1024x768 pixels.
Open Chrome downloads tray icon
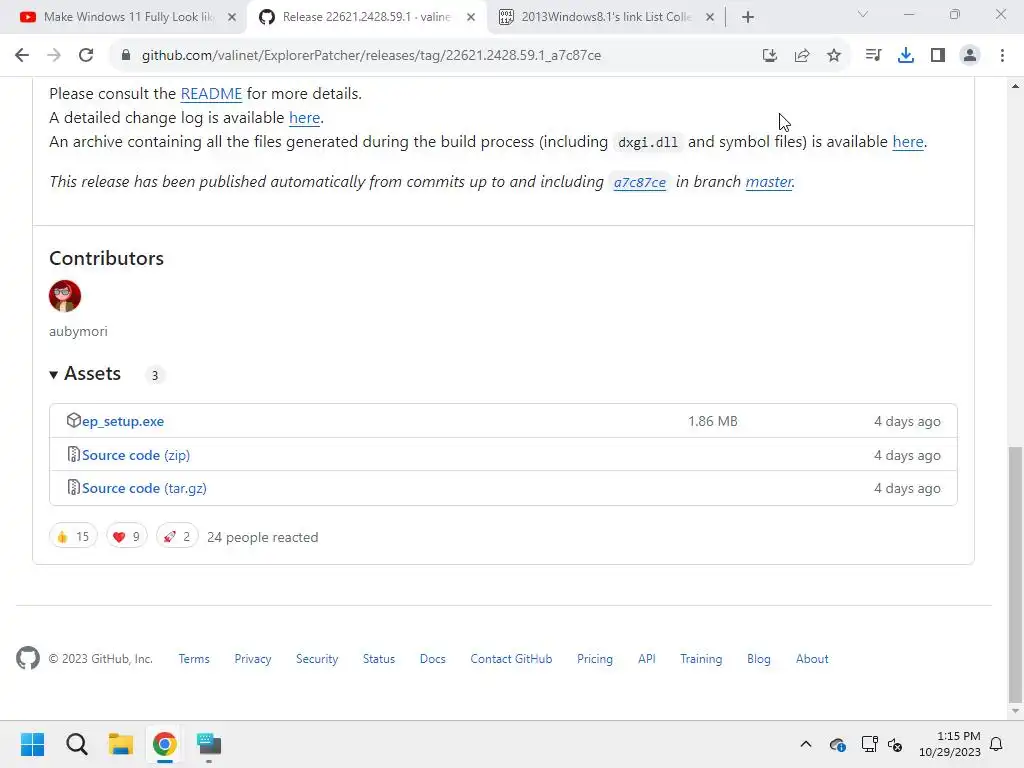[906, 56]
